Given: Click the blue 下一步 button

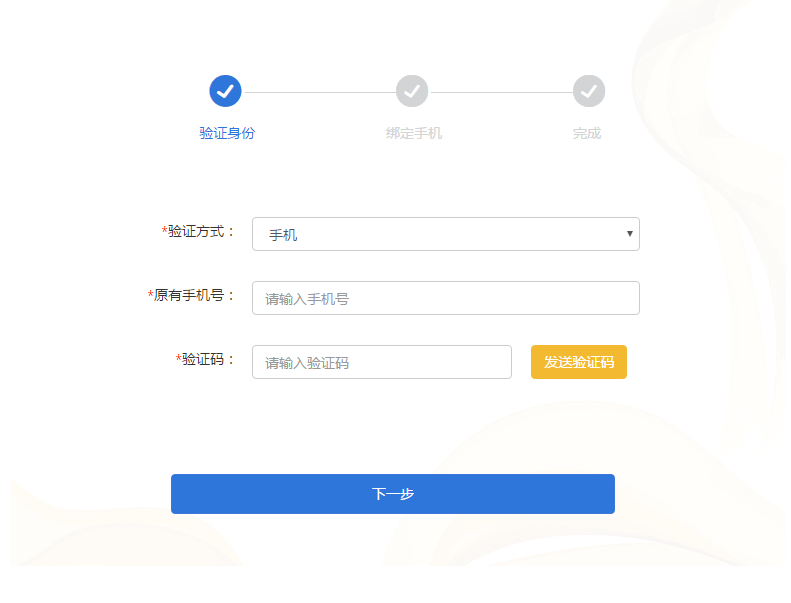Looking at the screenshot, I should pyautogui.click(x=393, y=494).
